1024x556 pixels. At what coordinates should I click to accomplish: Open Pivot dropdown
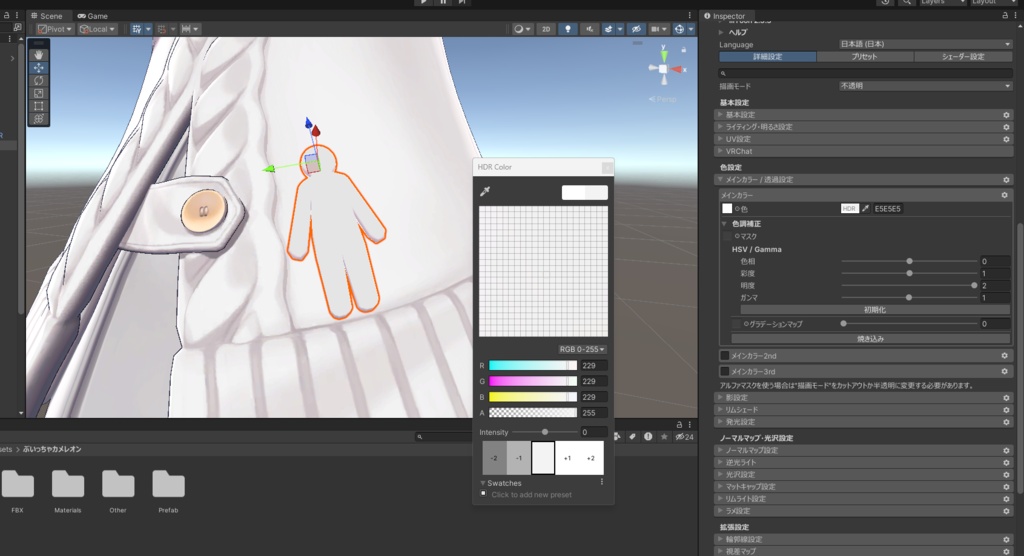(55, 29)
